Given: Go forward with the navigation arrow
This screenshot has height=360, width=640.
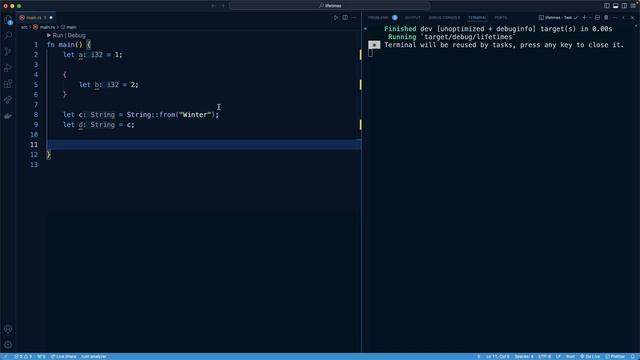Looking at the screenshot, I should pyautogui.click(x=223, y=6).
